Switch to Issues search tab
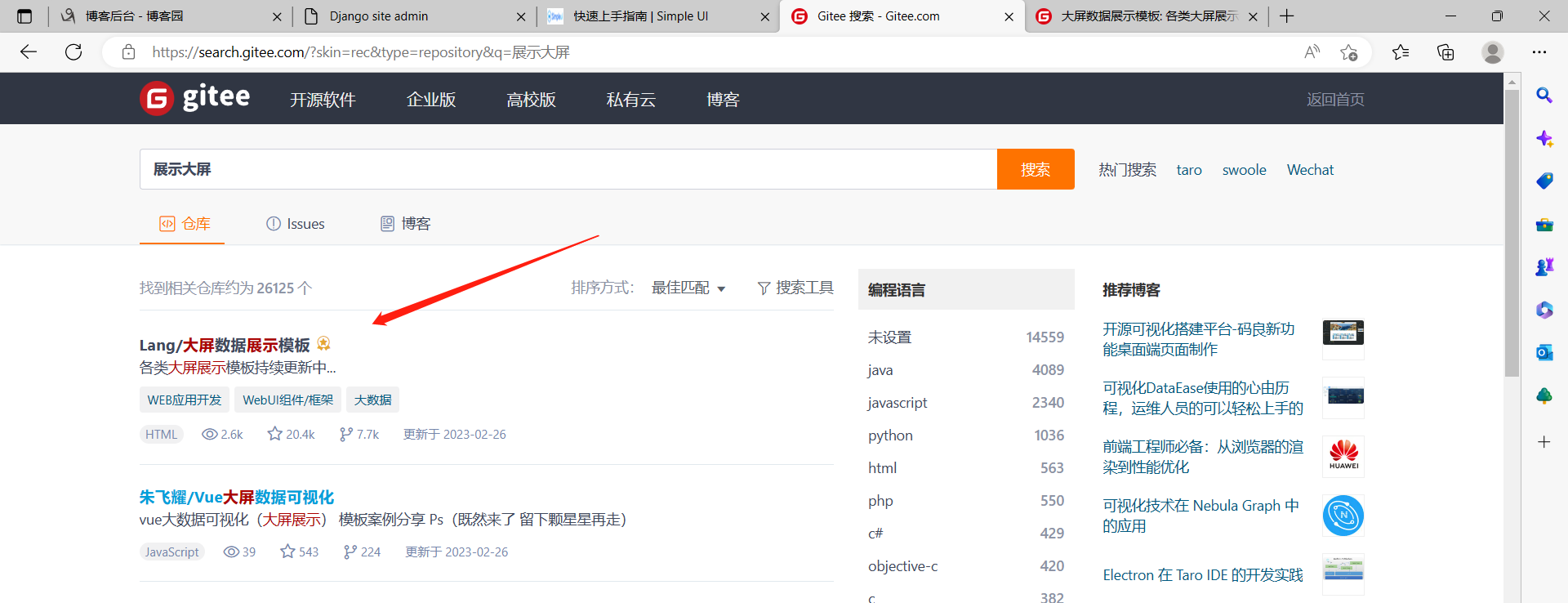This screenshot has height=603, width=1568. (296, 223)
